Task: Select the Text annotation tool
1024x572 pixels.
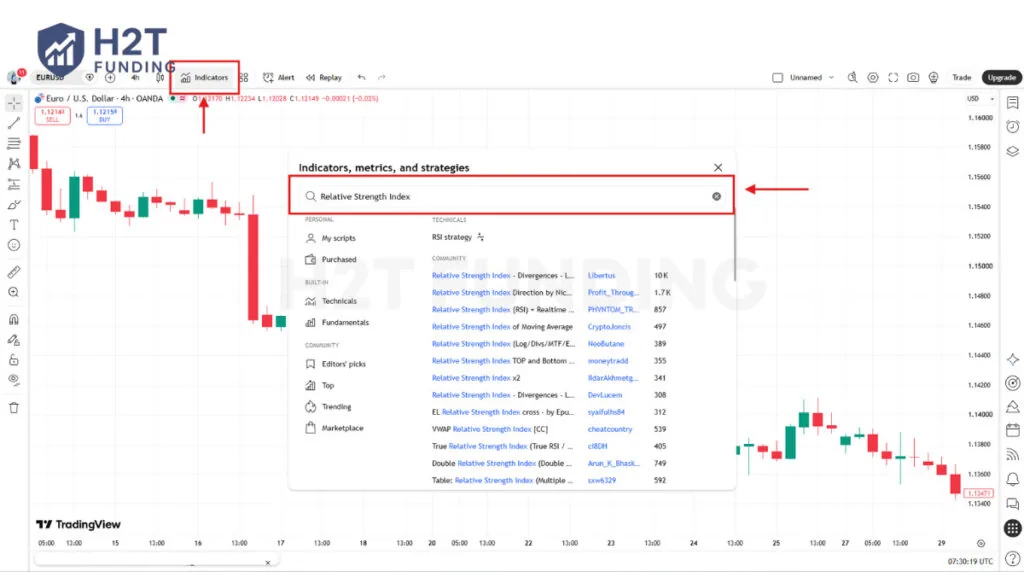Action: [14, 225]
